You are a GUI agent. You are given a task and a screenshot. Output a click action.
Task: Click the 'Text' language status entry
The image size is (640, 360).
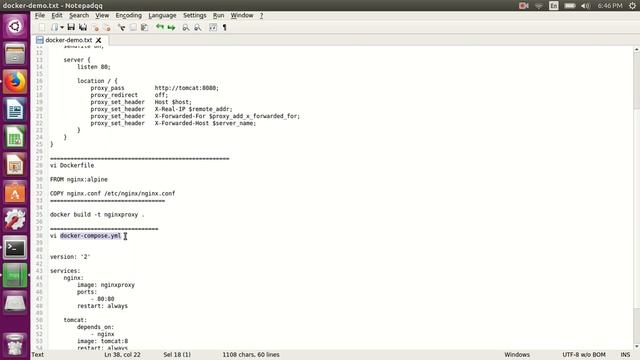point(38,355)
